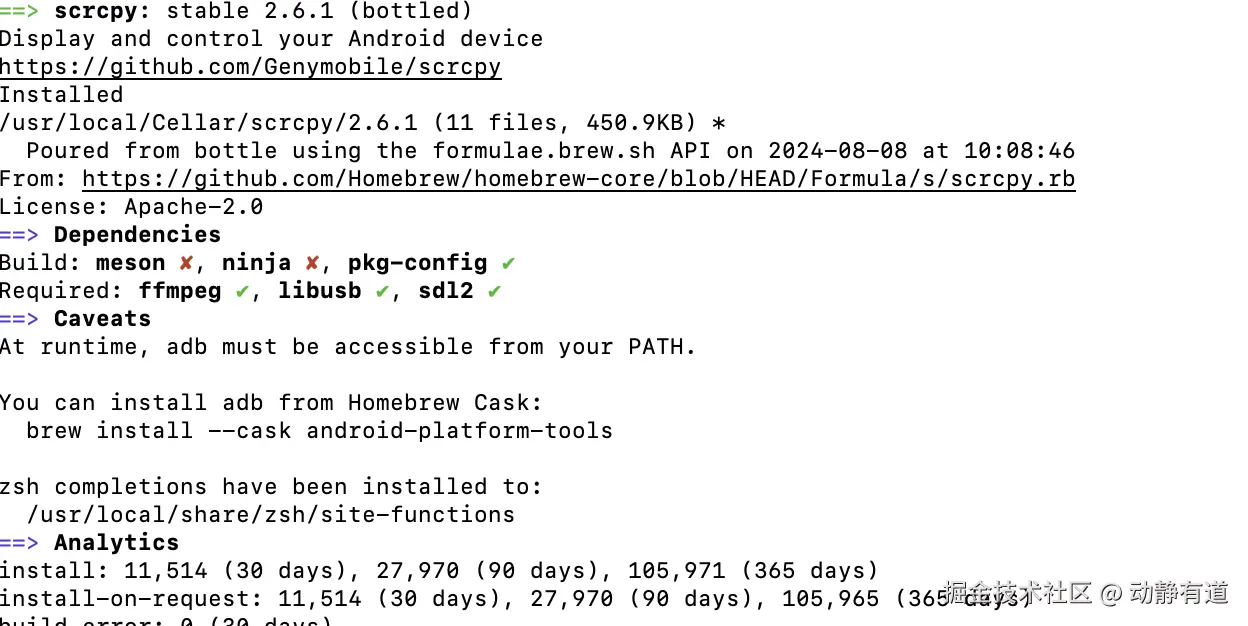Viewport: 1248px width, 626px height.
Task: Click the blue arrow before Analytics
Action: pos(19,543)
